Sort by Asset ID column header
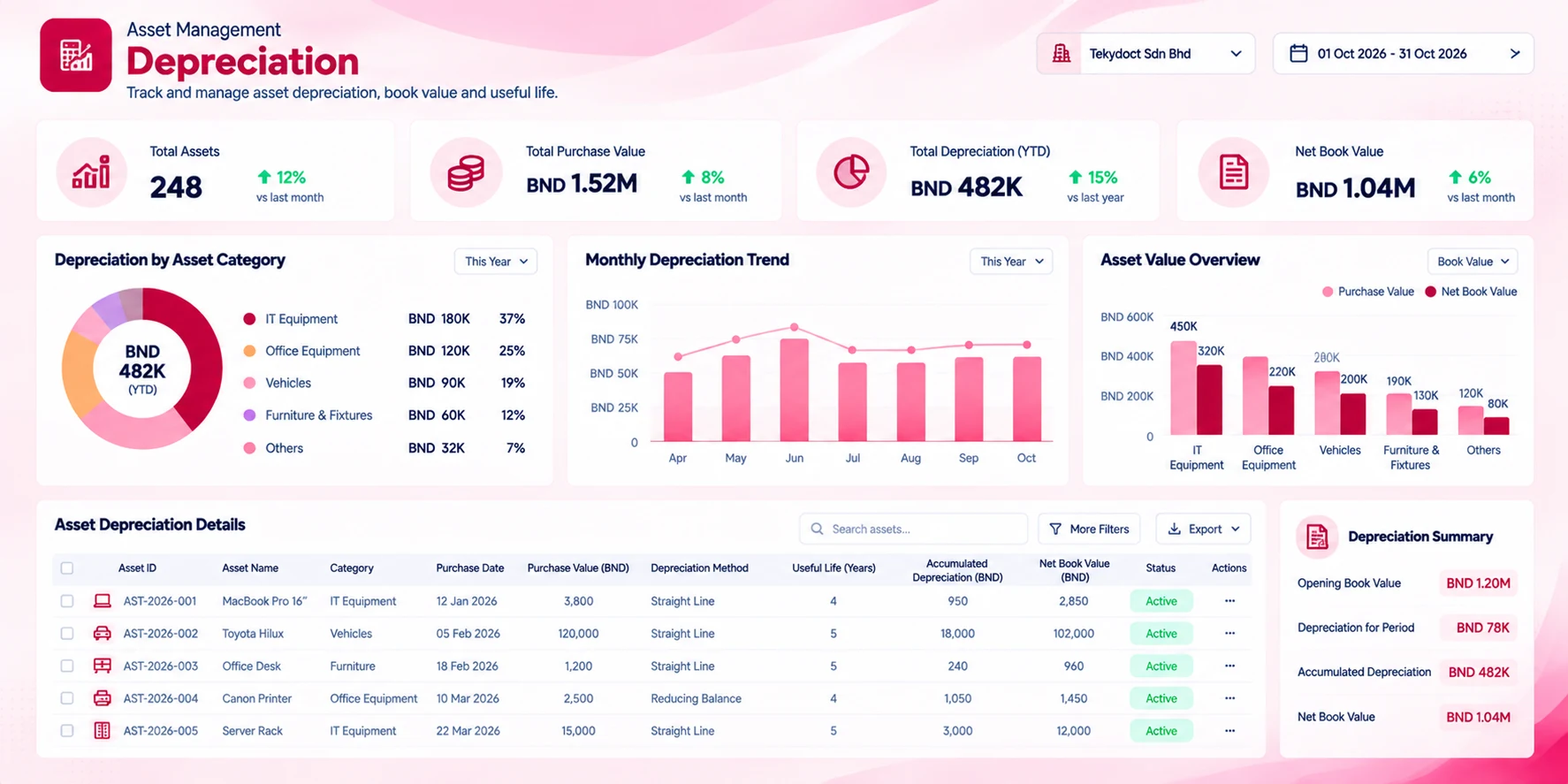 (137, 568)
